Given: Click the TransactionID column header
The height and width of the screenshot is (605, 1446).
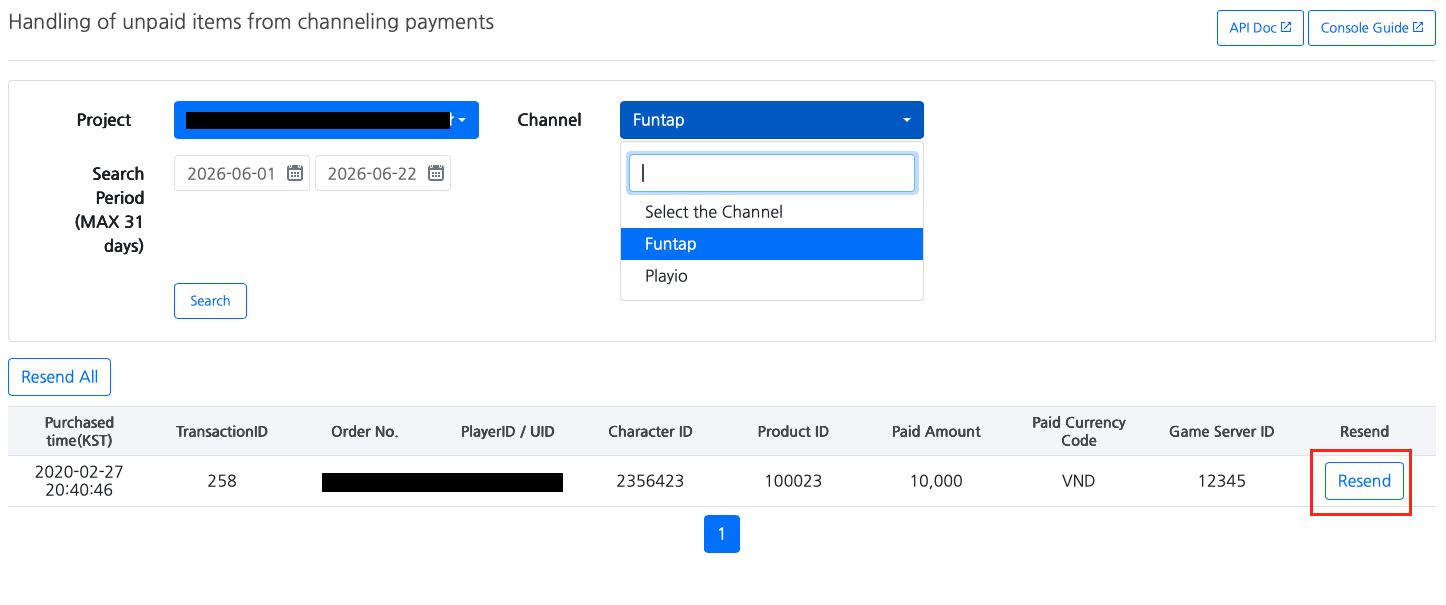Looking at the screenshot, I should (x=222, y=432).
